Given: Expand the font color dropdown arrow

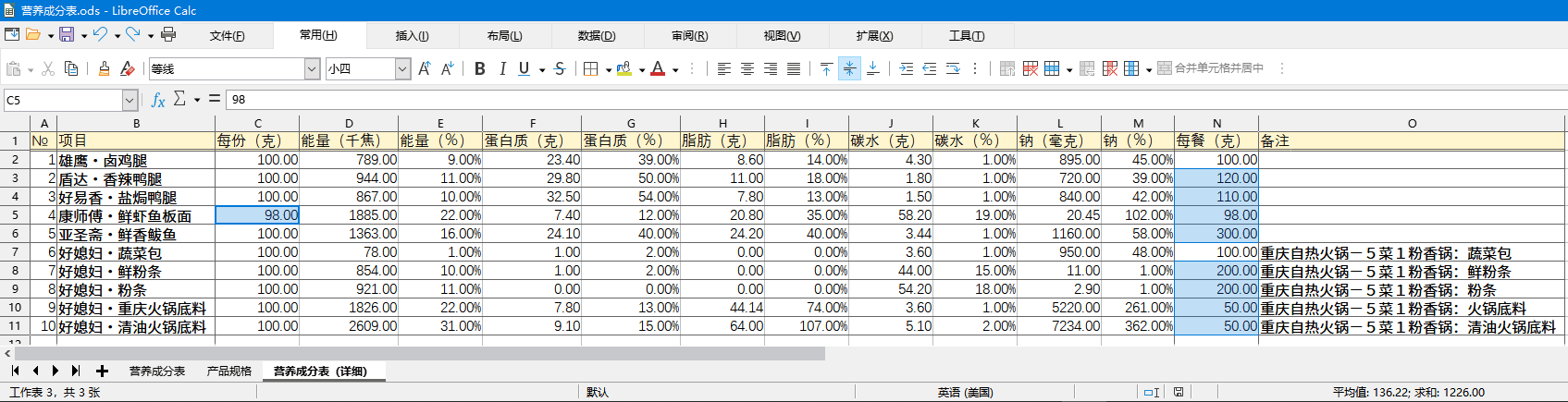Looking at the screenshot, I should click(675, 69).
